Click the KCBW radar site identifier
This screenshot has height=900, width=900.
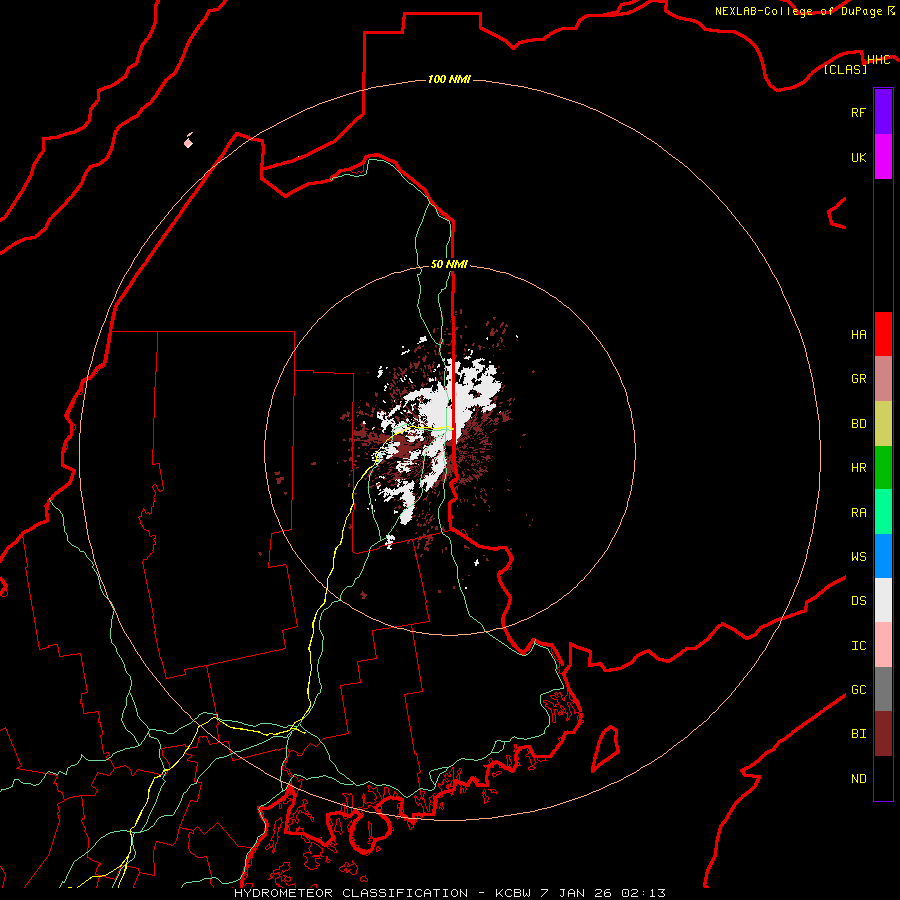pyautogui.click(x=514, y=893)
